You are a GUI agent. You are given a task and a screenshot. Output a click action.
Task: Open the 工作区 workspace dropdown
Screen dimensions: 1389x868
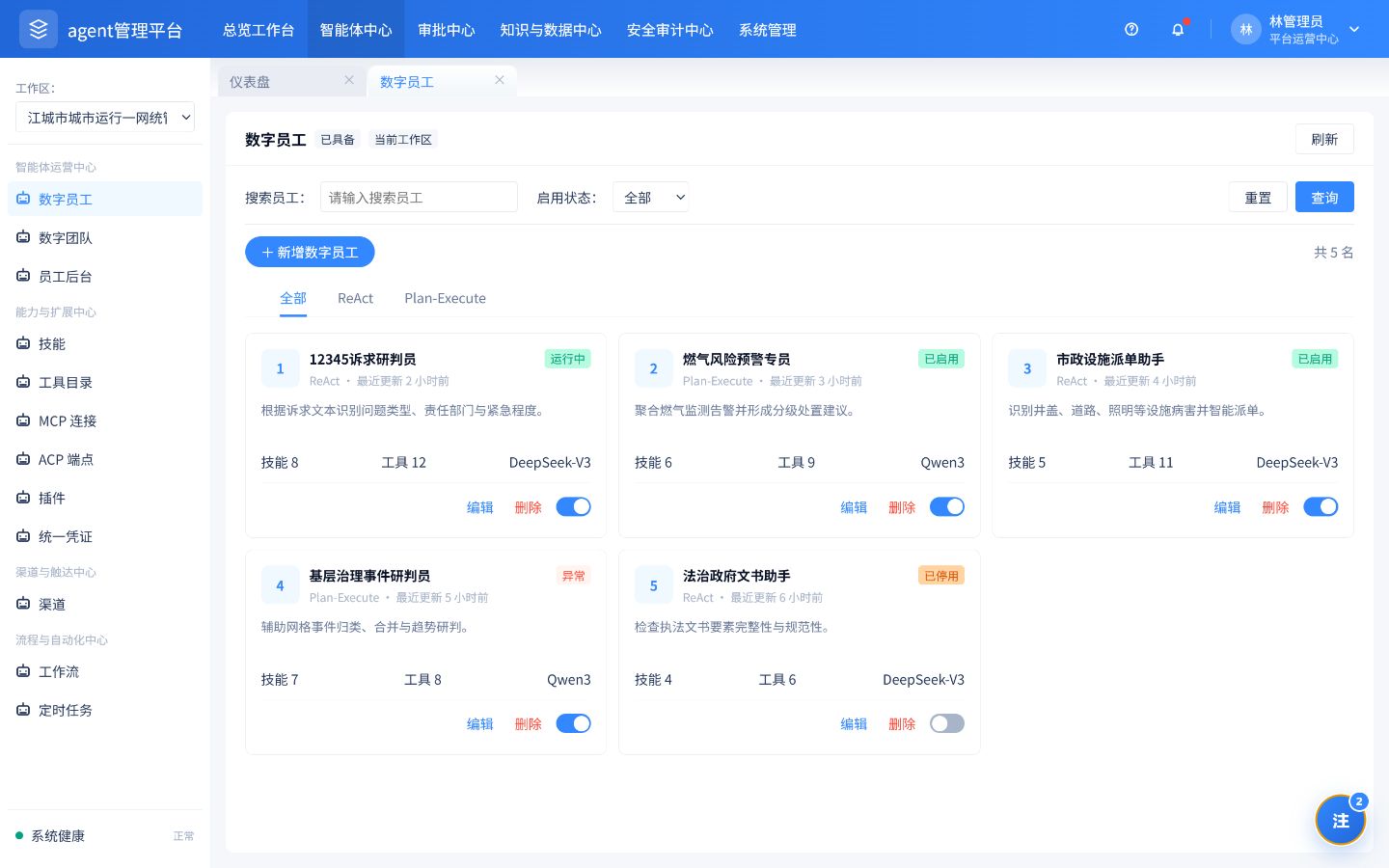(105, 118)
